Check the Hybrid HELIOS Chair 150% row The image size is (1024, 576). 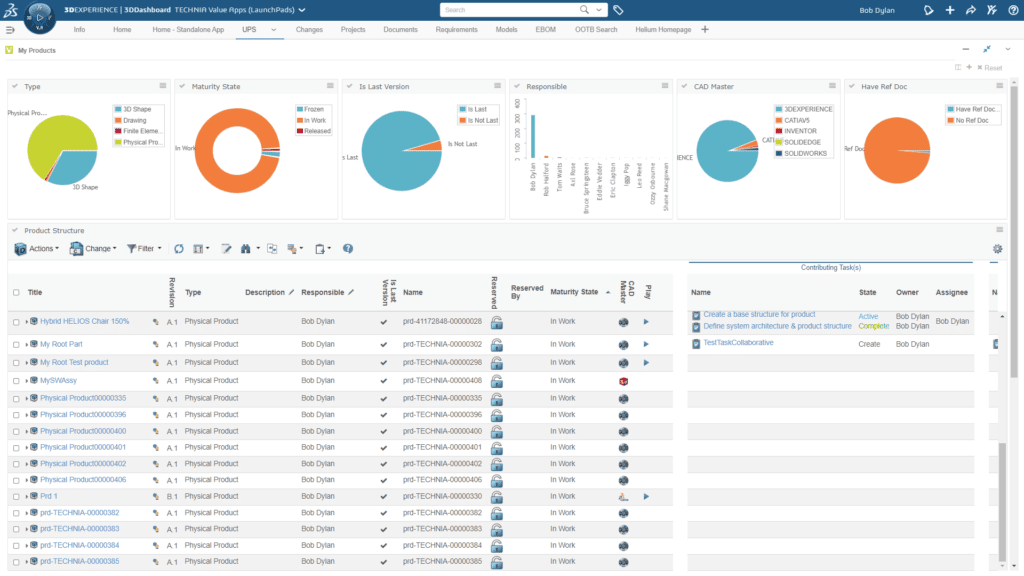click(16, 322)
